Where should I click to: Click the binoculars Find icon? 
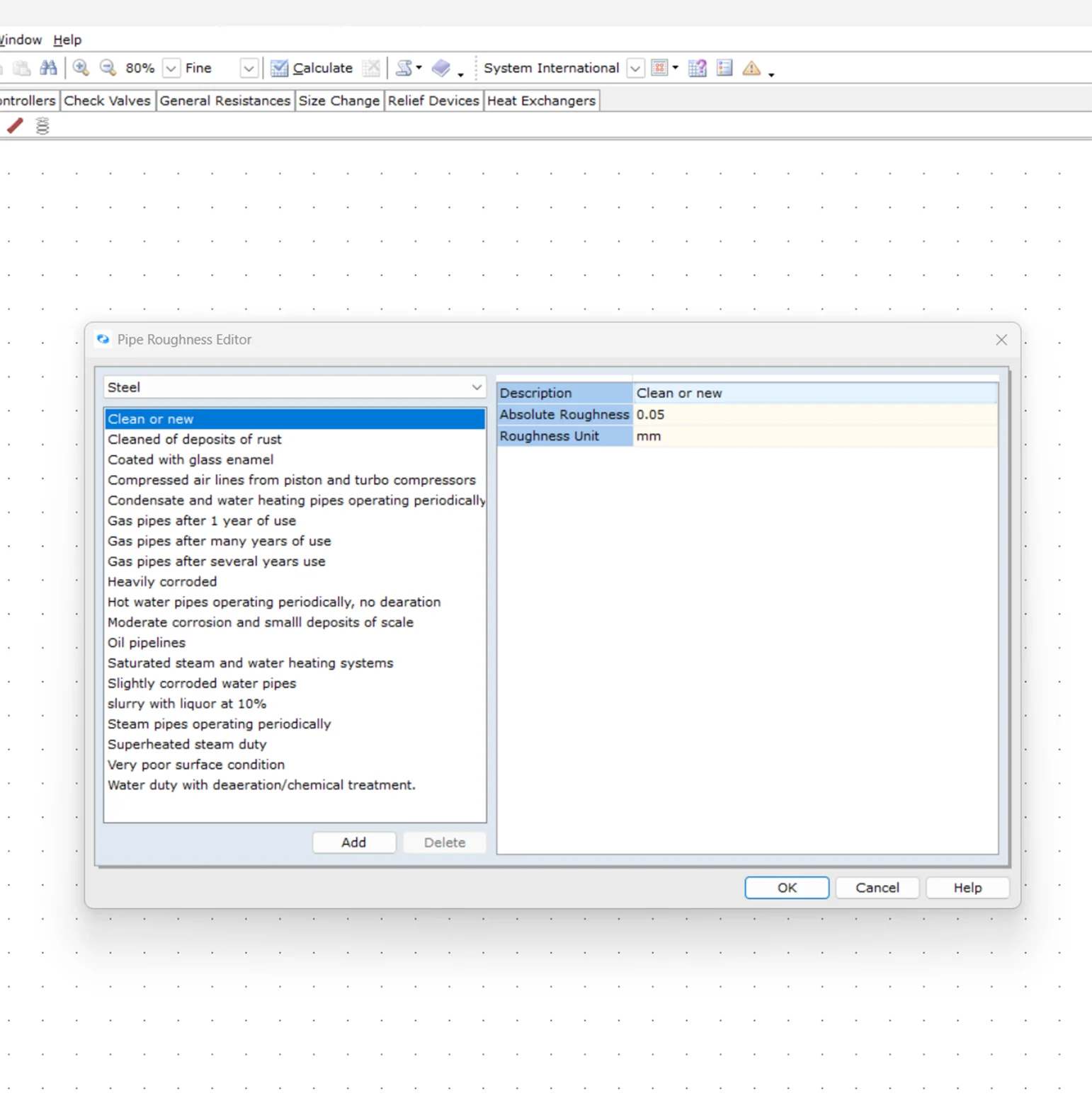[x=48, y=68]
